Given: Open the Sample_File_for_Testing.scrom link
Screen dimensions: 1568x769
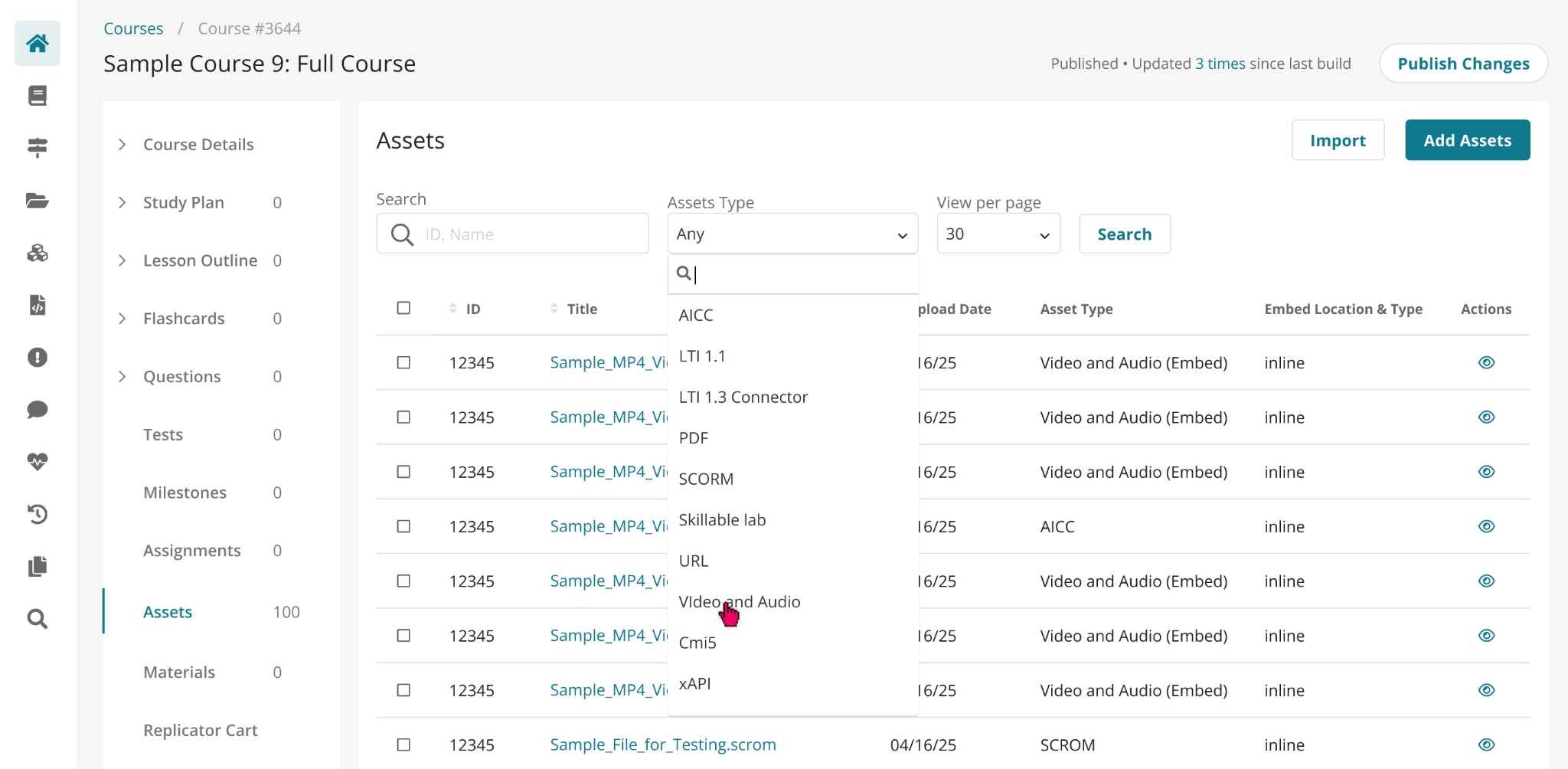Looking at the screenshot, I should tap(663, 744).
